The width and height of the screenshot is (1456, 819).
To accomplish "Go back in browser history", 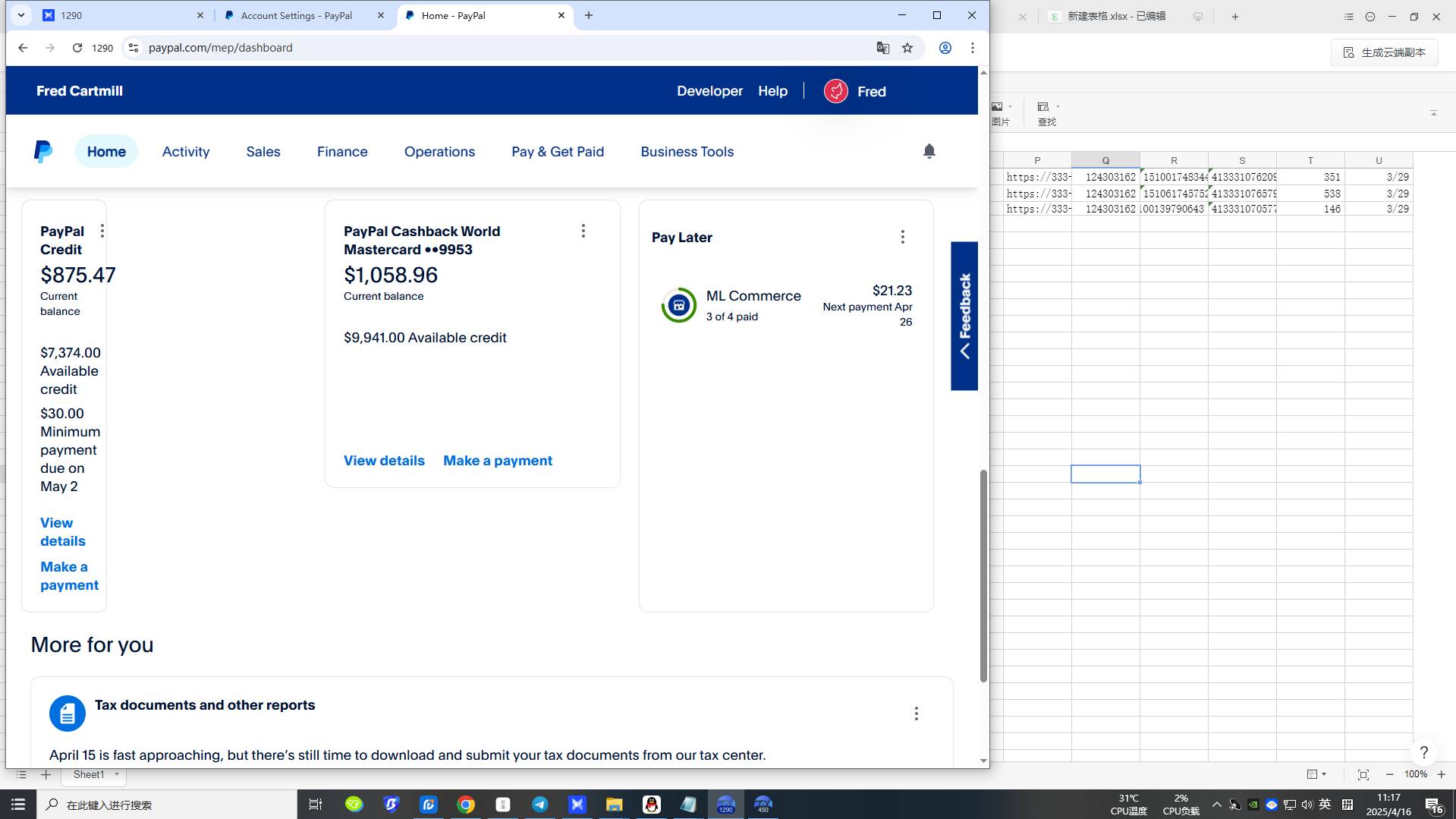I will [x=23, y=48].
